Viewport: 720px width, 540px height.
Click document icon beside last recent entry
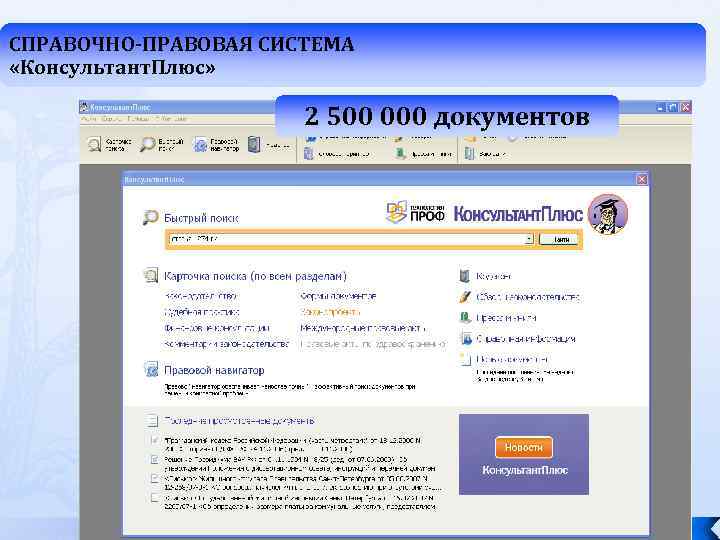(x=154, y=498)
